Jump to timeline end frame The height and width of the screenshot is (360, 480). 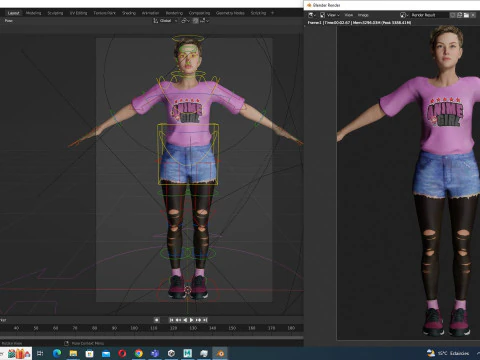point(205,320)
